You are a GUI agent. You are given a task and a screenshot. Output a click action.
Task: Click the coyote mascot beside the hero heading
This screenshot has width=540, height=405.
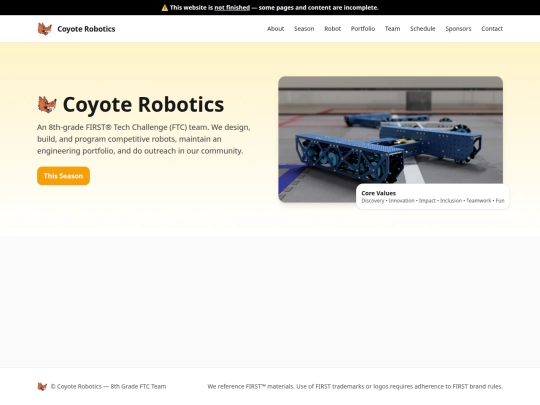47,104
